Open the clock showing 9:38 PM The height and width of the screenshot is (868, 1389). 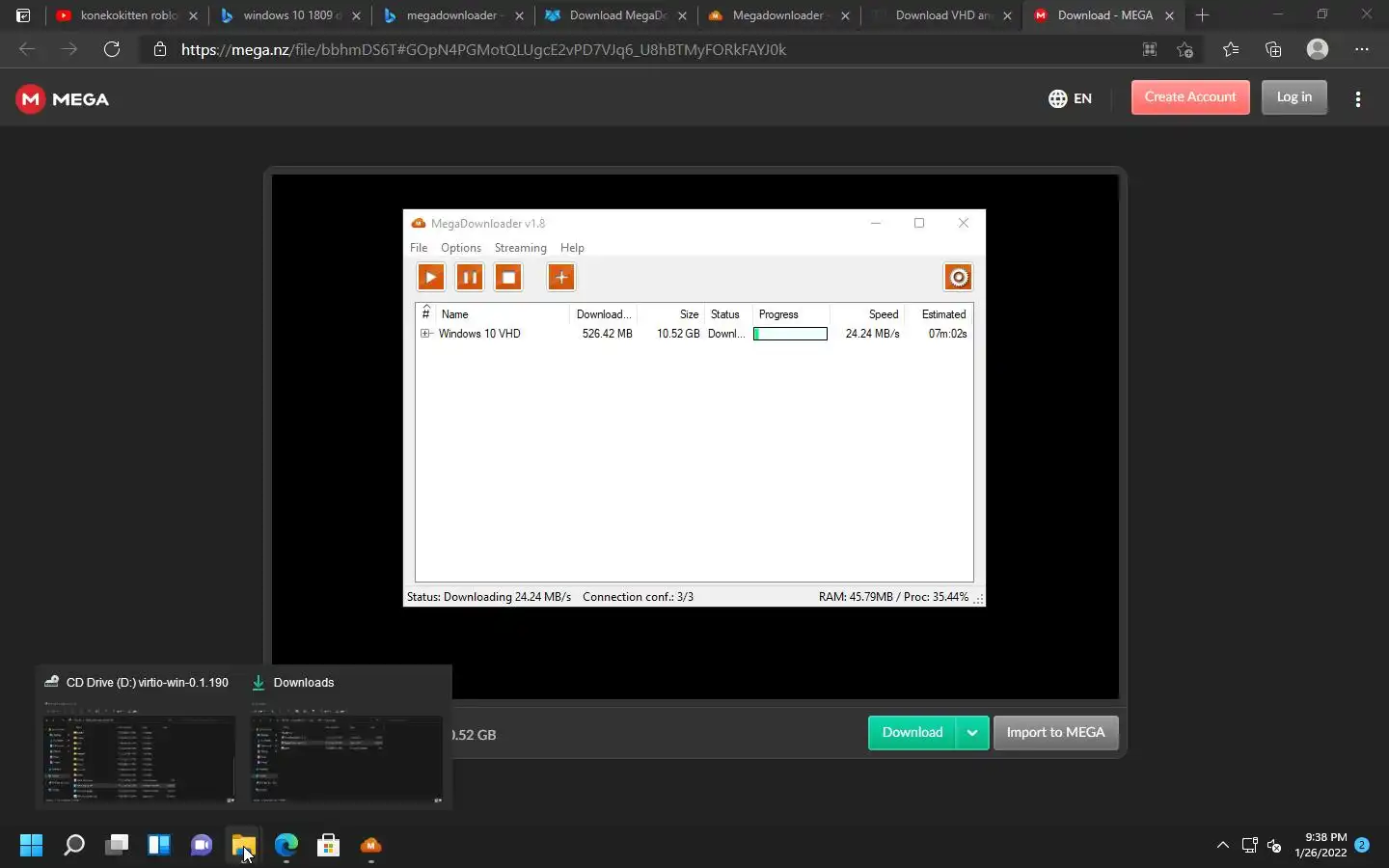pyautogui.click(x=1321, y=845)
